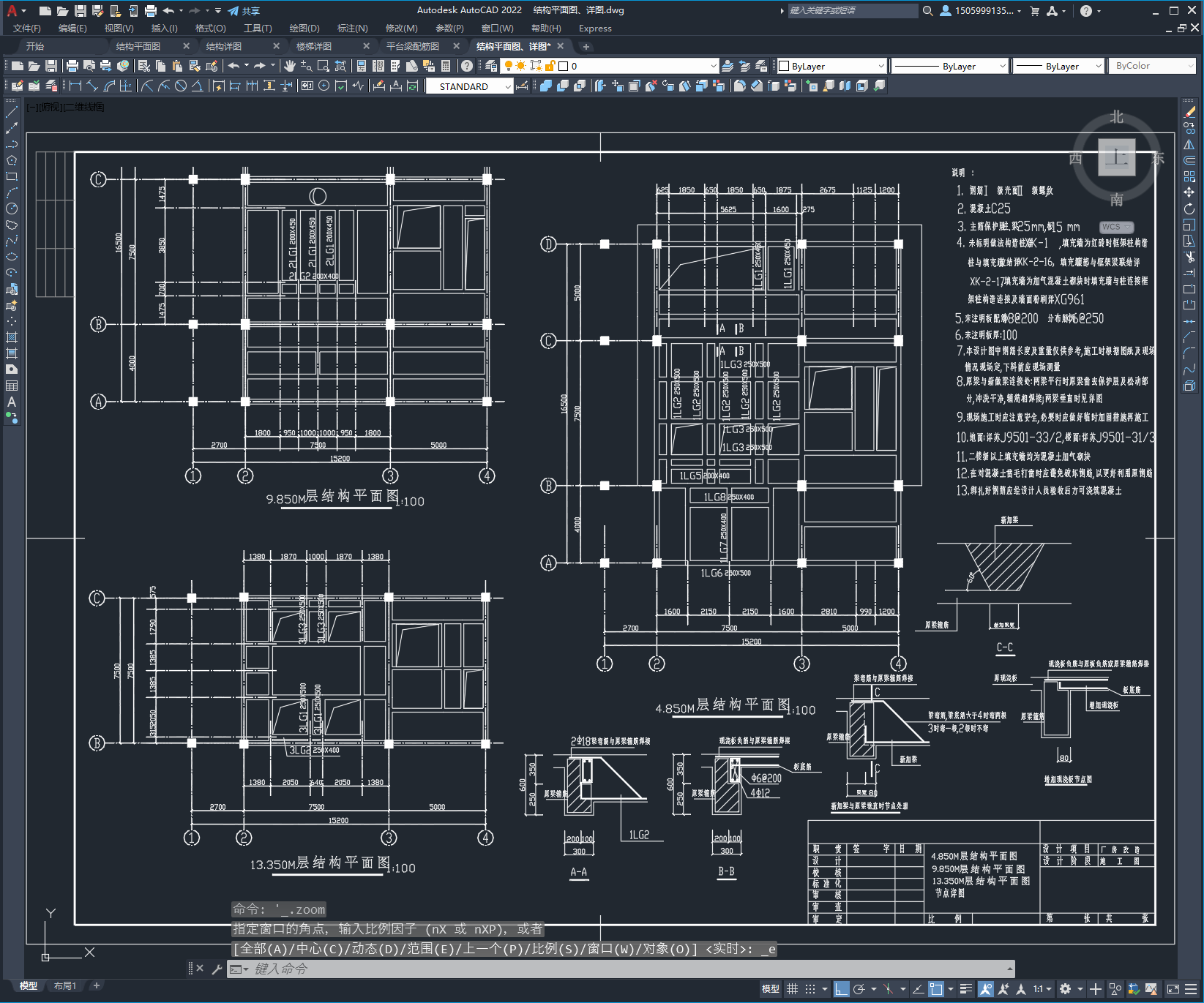Click the Save icon in the standard toolbar

51,66
